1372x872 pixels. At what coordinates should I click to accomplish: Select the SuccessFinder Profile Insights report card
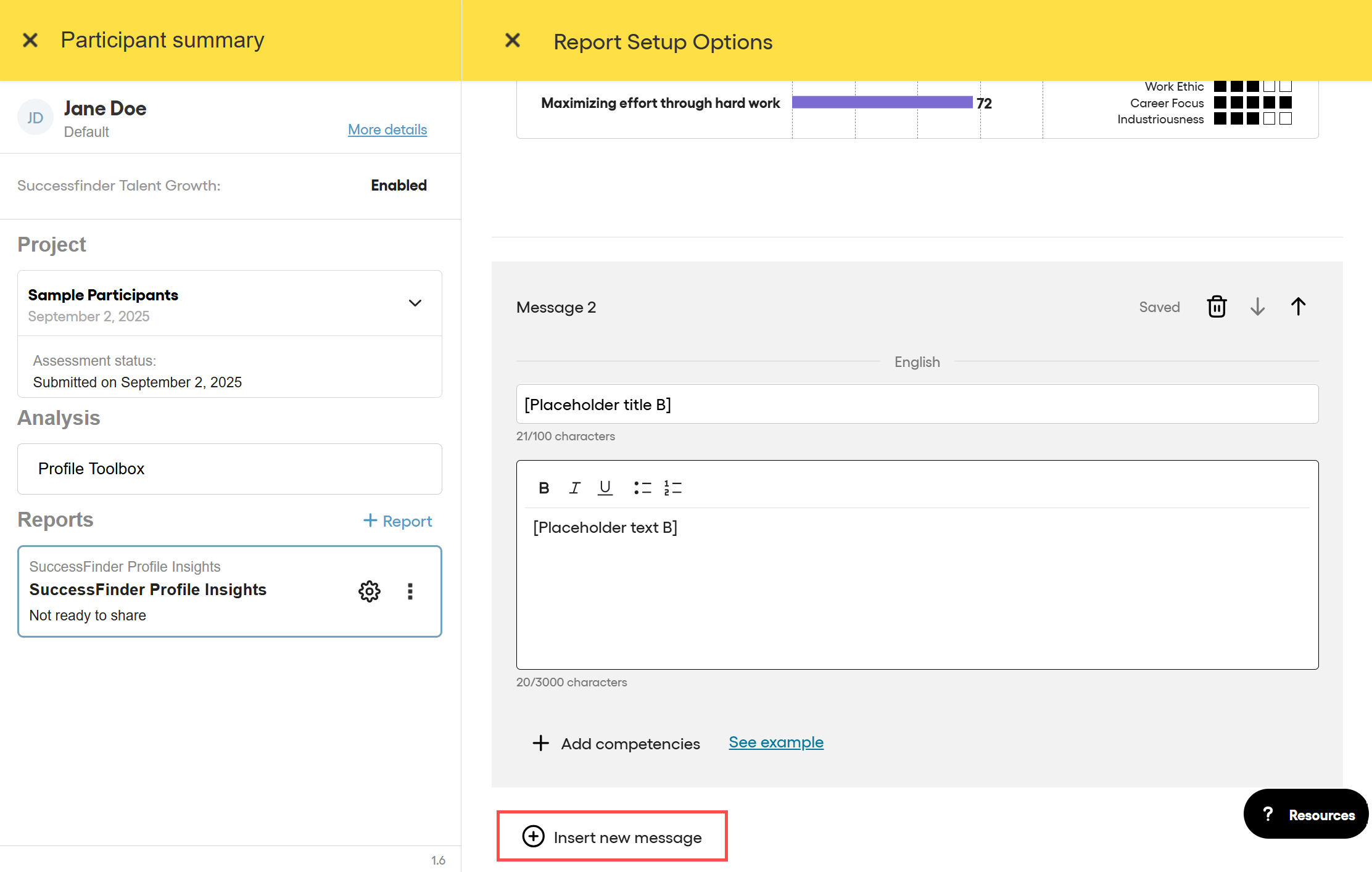[x=229, y=591]
